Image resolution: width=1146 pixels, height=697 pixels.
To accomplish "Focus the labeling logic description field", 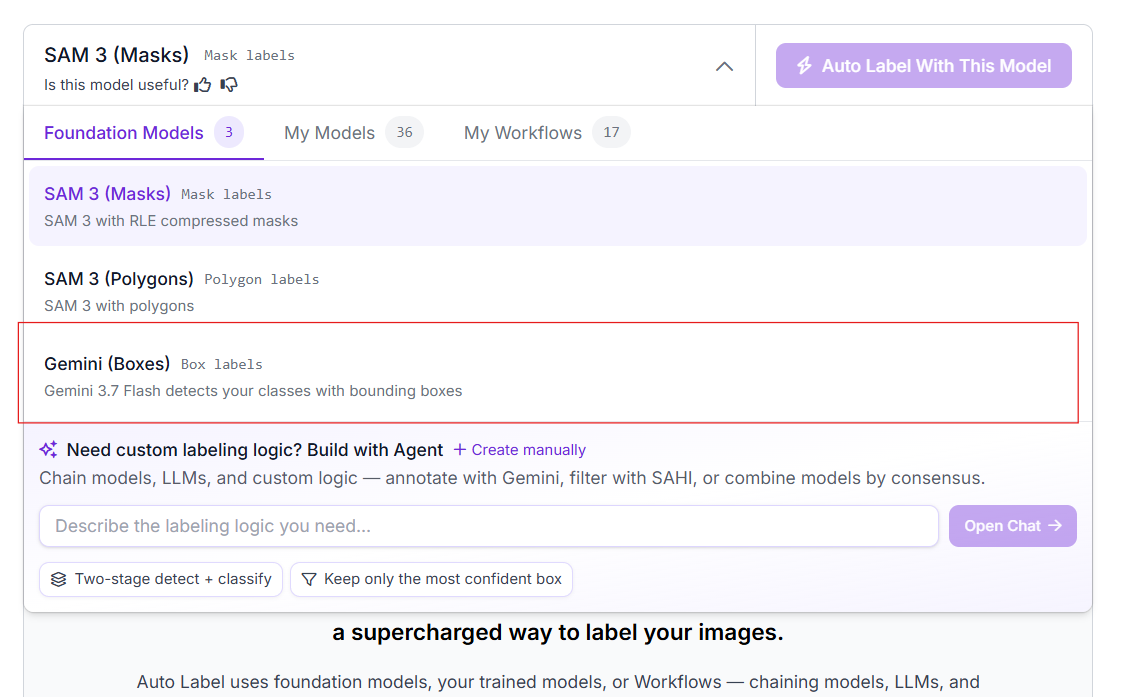I will click(488, 526).
